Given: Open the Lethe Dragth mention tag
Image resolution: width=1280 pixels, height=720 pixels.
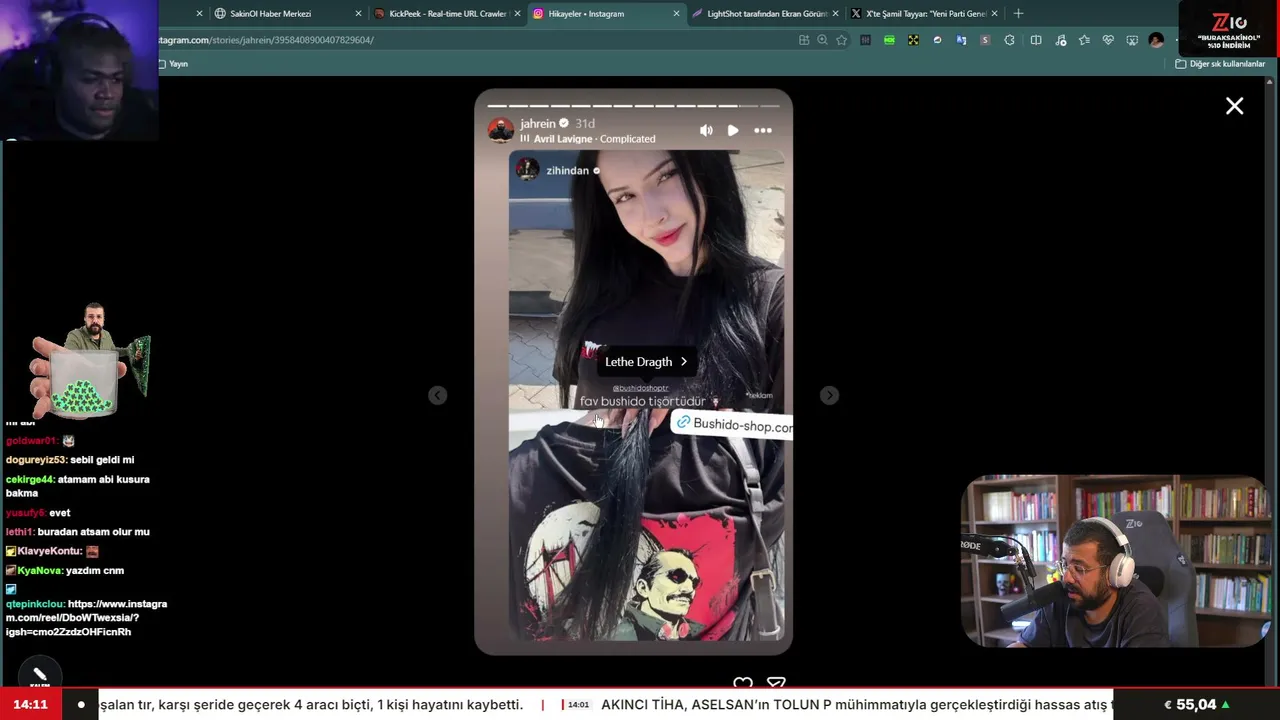Looking at the screenshot, I should [646, 362].
